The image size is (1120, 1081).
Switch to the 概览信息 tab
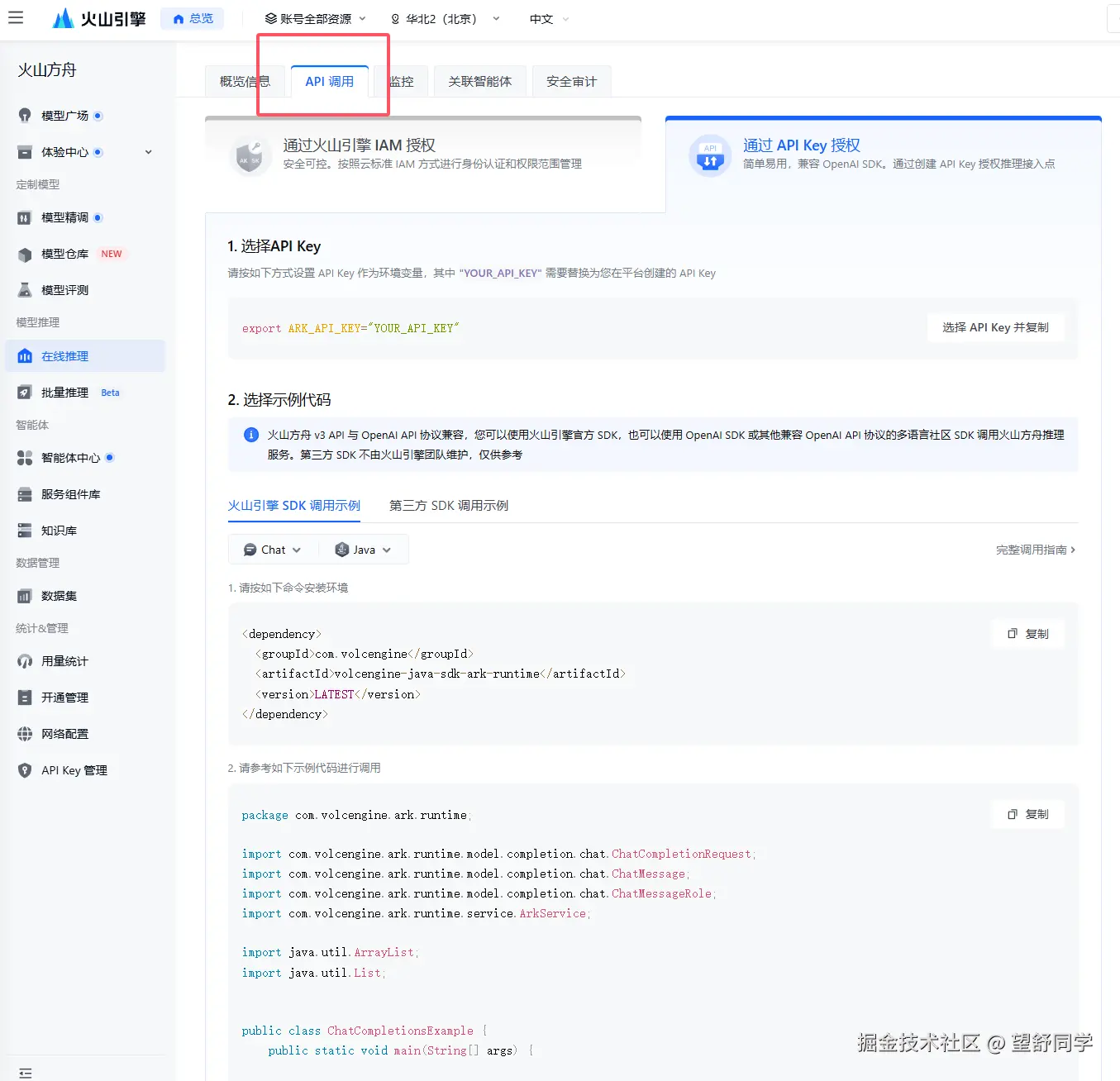[x=245, y=81]
